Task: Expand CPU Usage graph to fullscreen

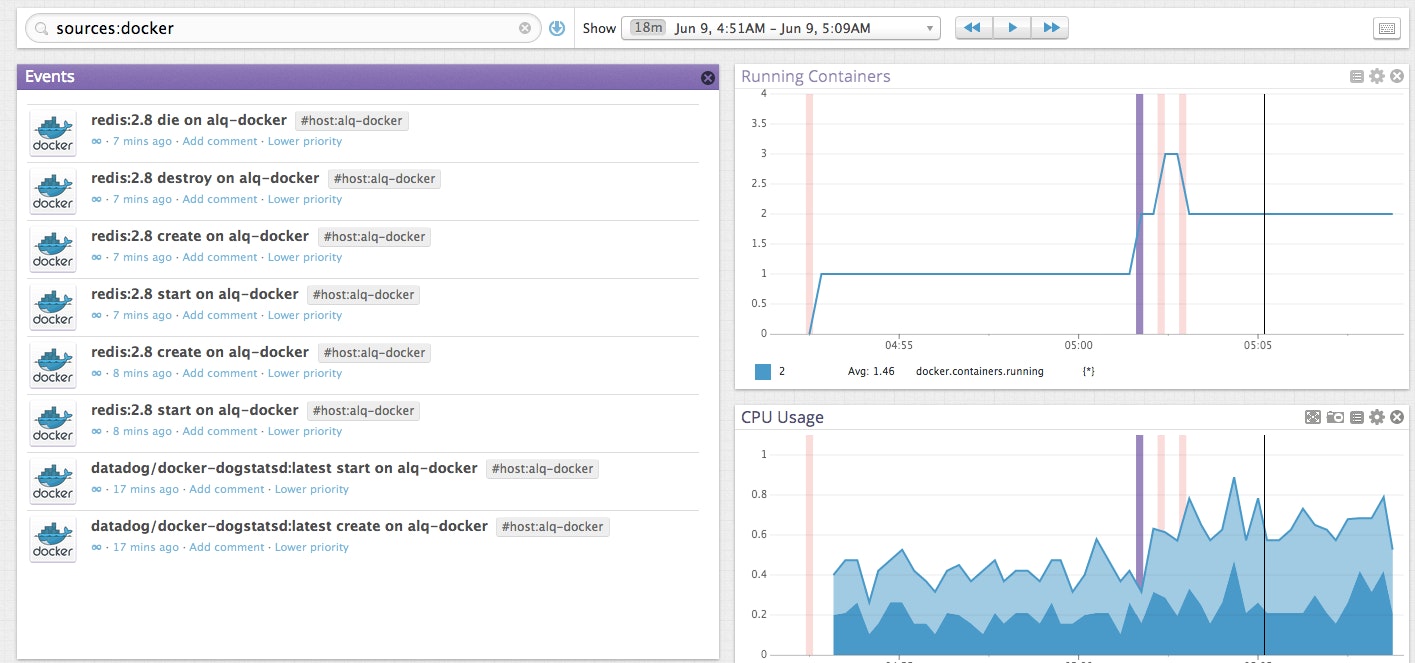Action: tap(1313, 417)
